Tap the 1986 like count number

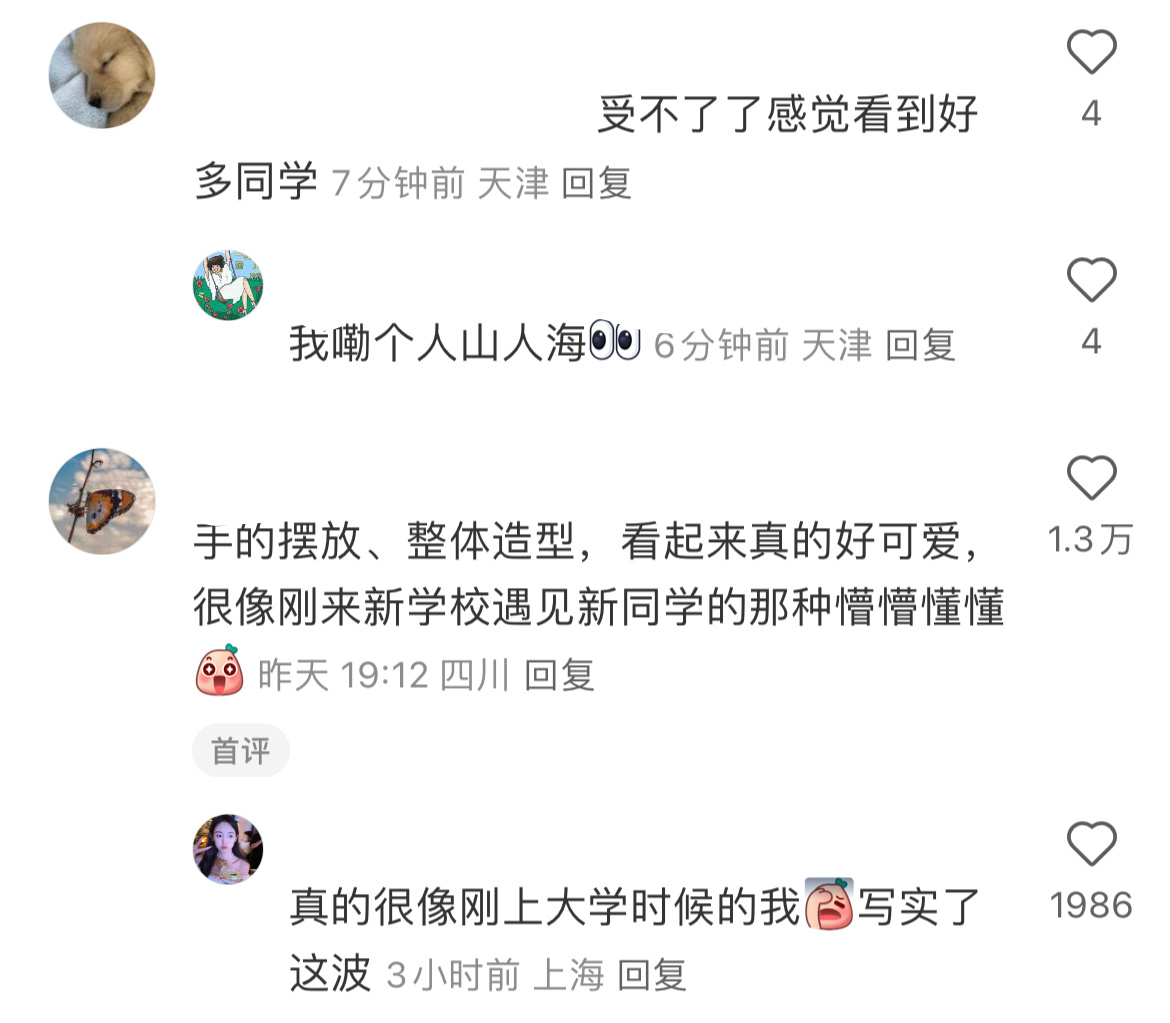(1091, 906)
